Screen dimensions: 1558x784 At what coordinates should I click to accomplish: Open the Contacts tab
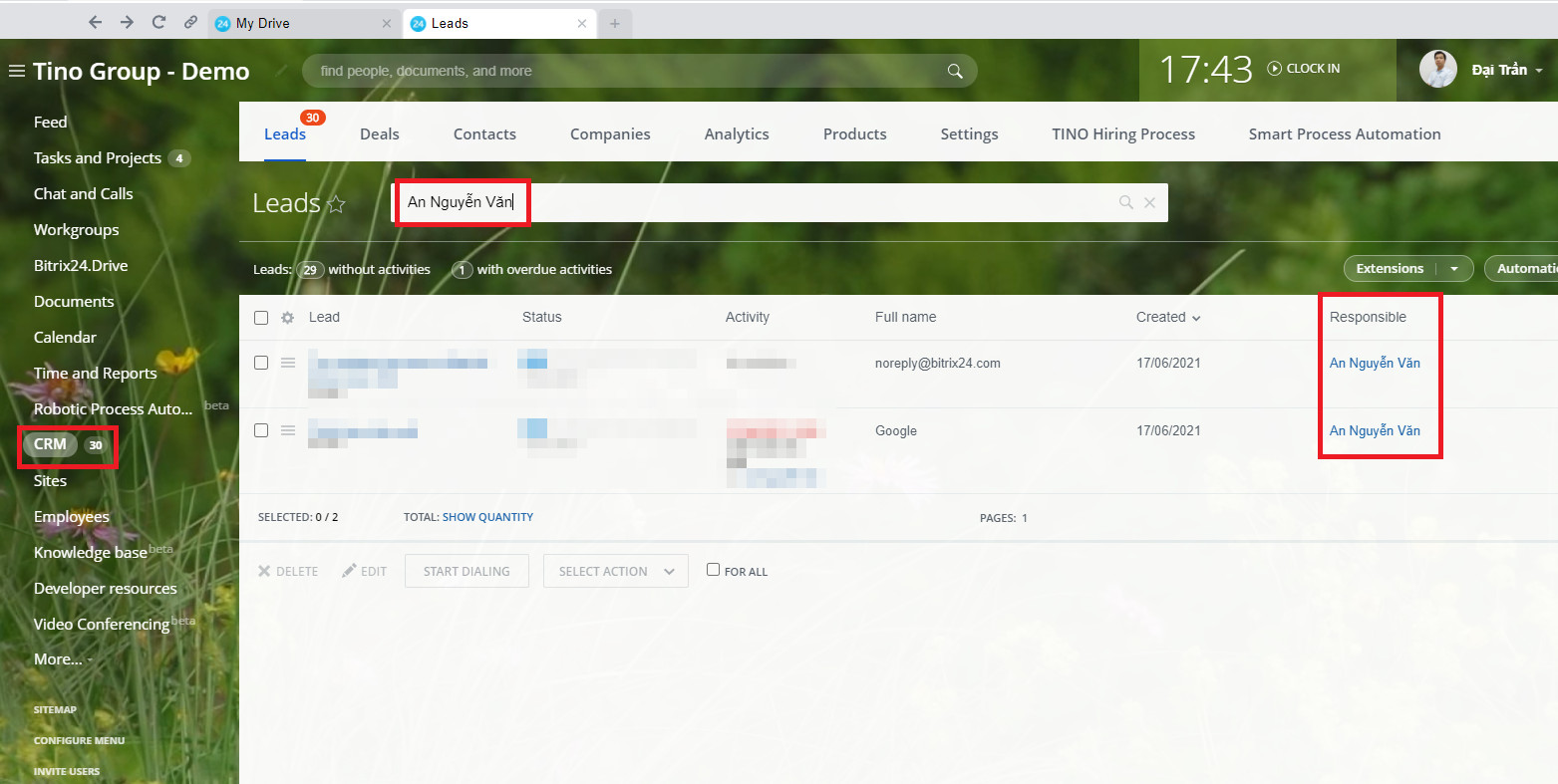[x=484, y=134]
